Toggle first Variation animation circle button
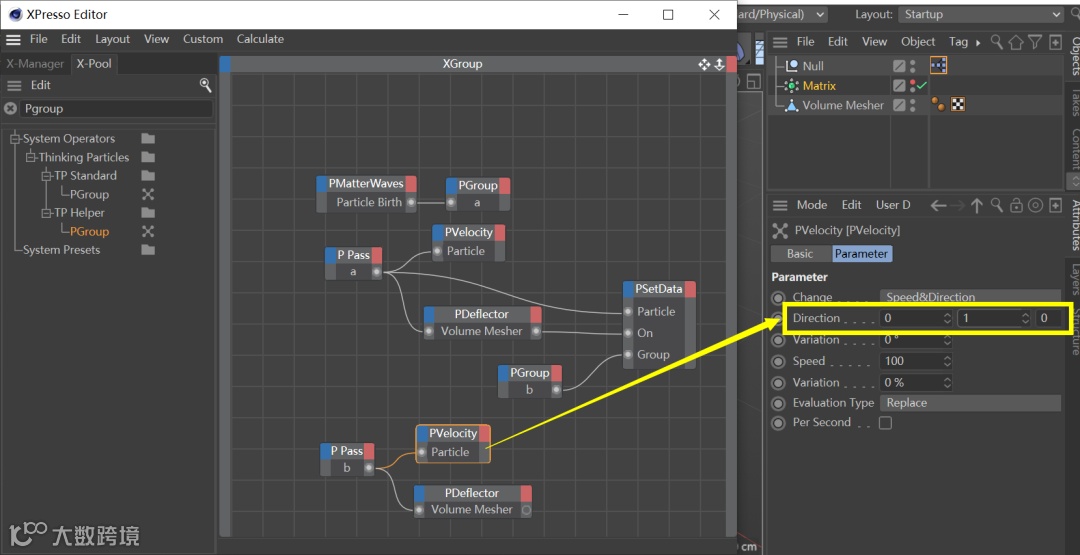The height and width of the screenshot is (555, 1080). pos(778,340)
